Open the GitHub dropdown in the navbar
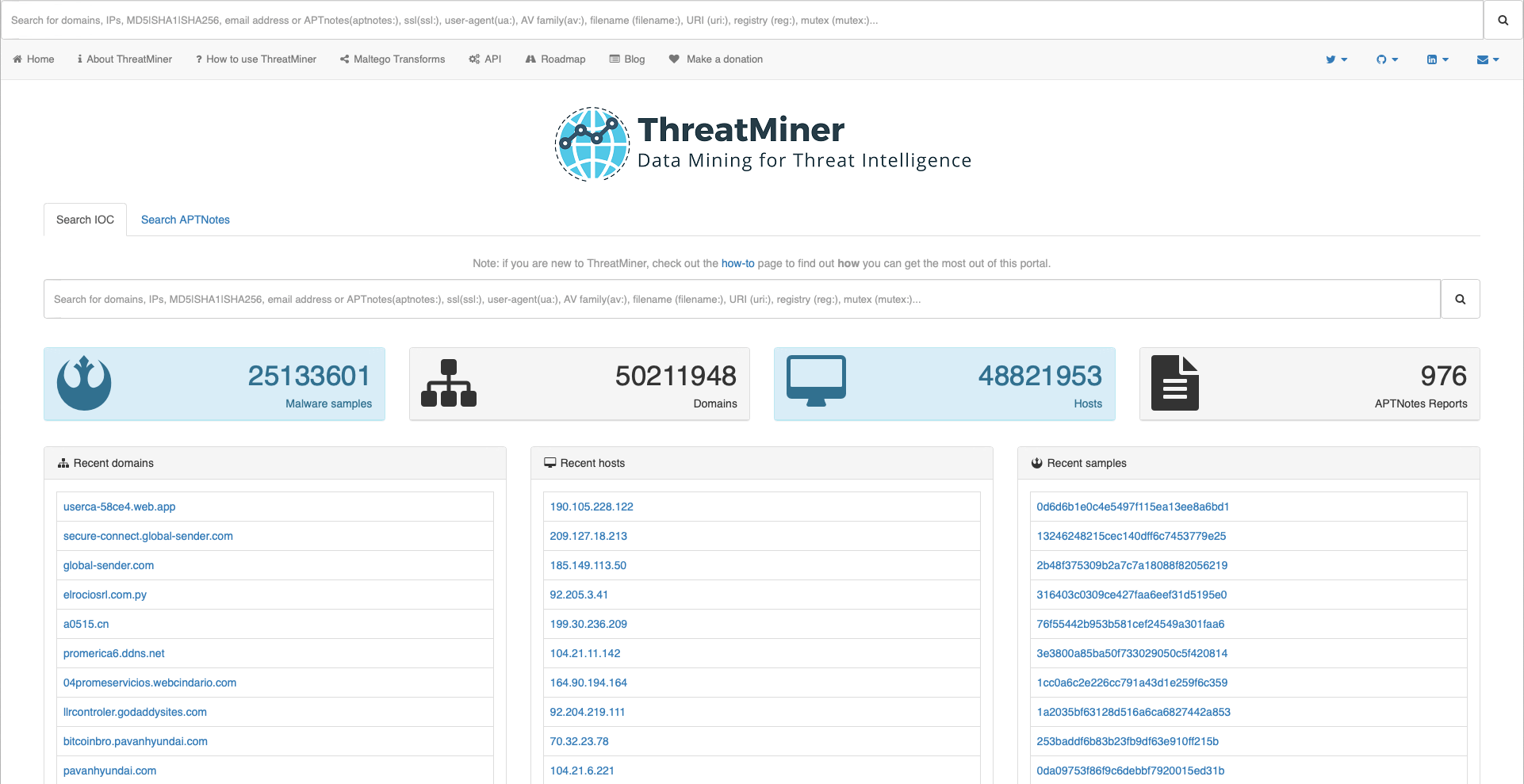1524x784 pixels. (x=1387, y=59)
